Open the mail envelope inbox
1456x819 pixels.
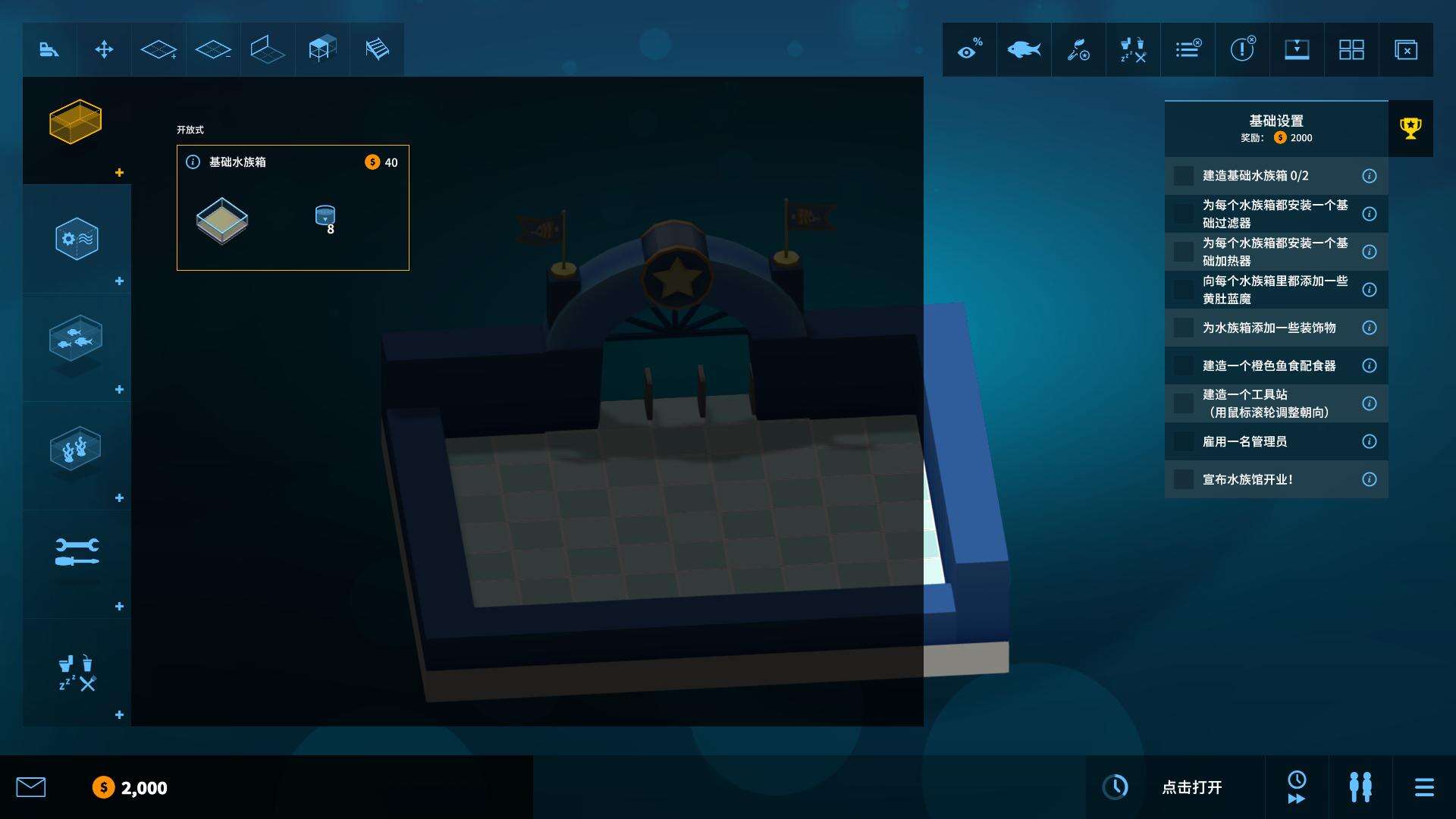pos(31,787)
